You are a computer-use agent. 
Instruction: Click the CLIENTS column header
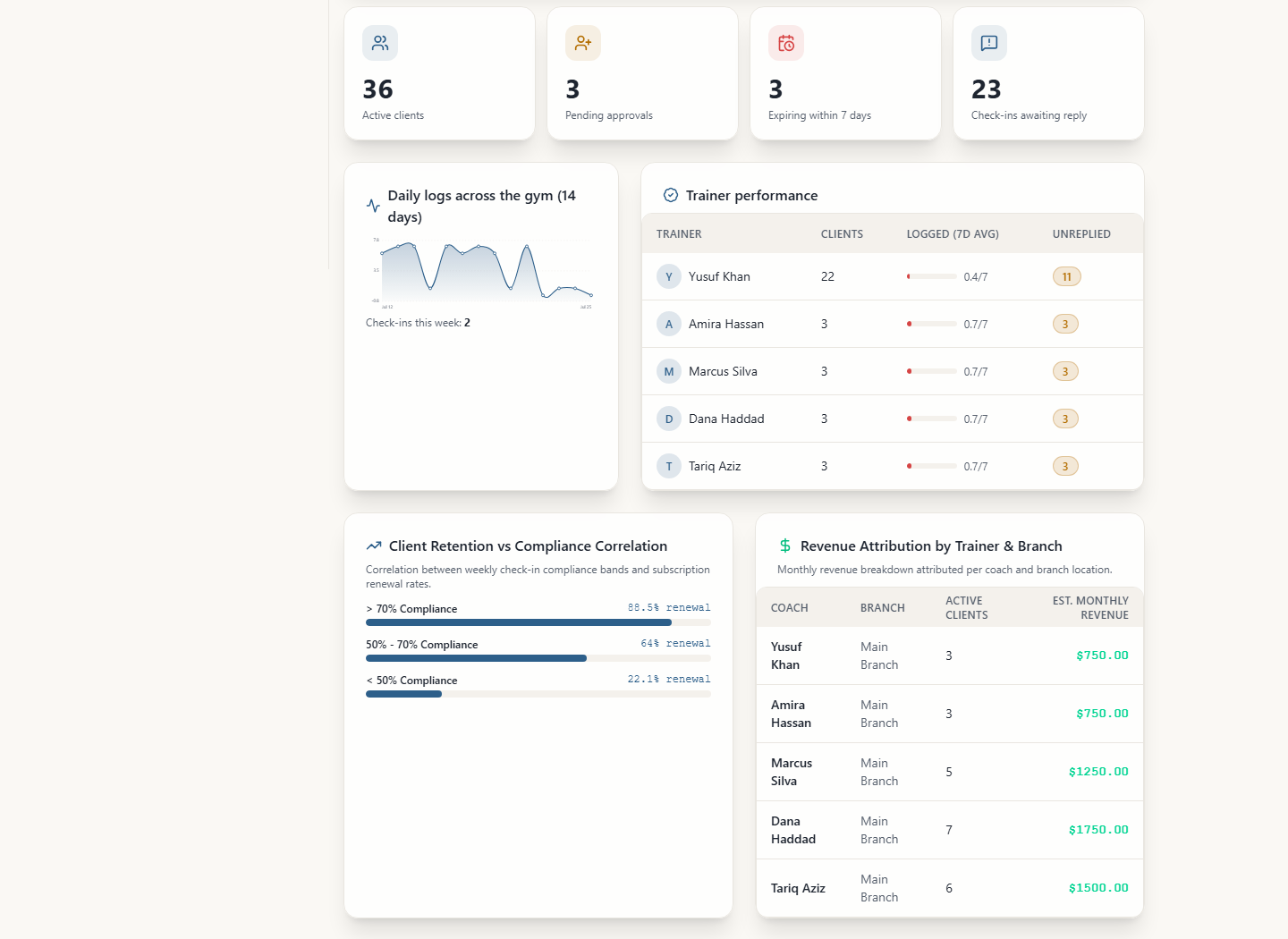[x=842, y=234]
